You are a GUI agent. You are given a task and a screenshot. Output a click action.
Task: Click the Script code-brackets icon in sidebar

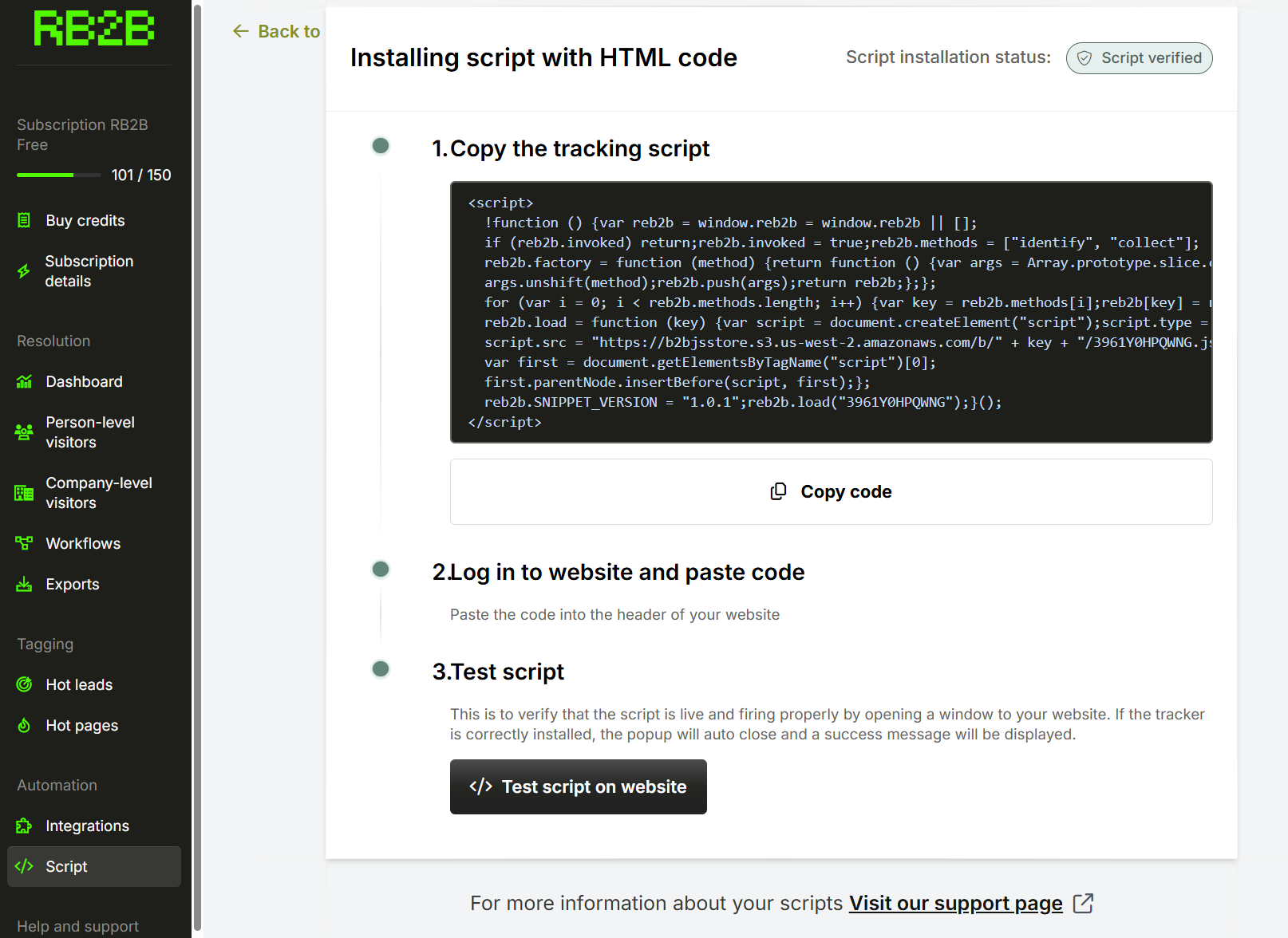[24, 866]
